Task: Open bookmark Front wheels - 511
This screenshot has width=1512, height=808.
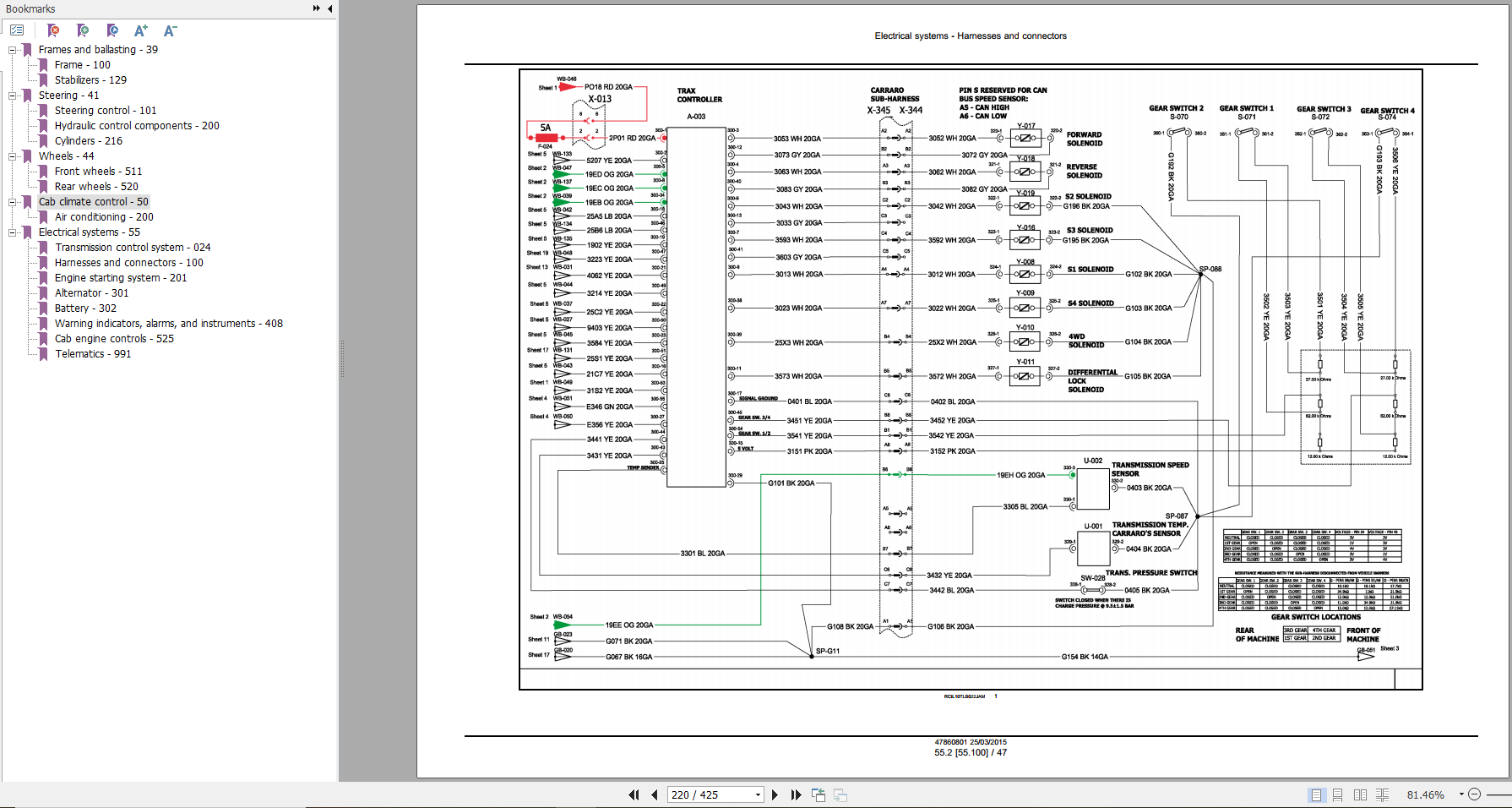Action: click(x=99, y=172)
